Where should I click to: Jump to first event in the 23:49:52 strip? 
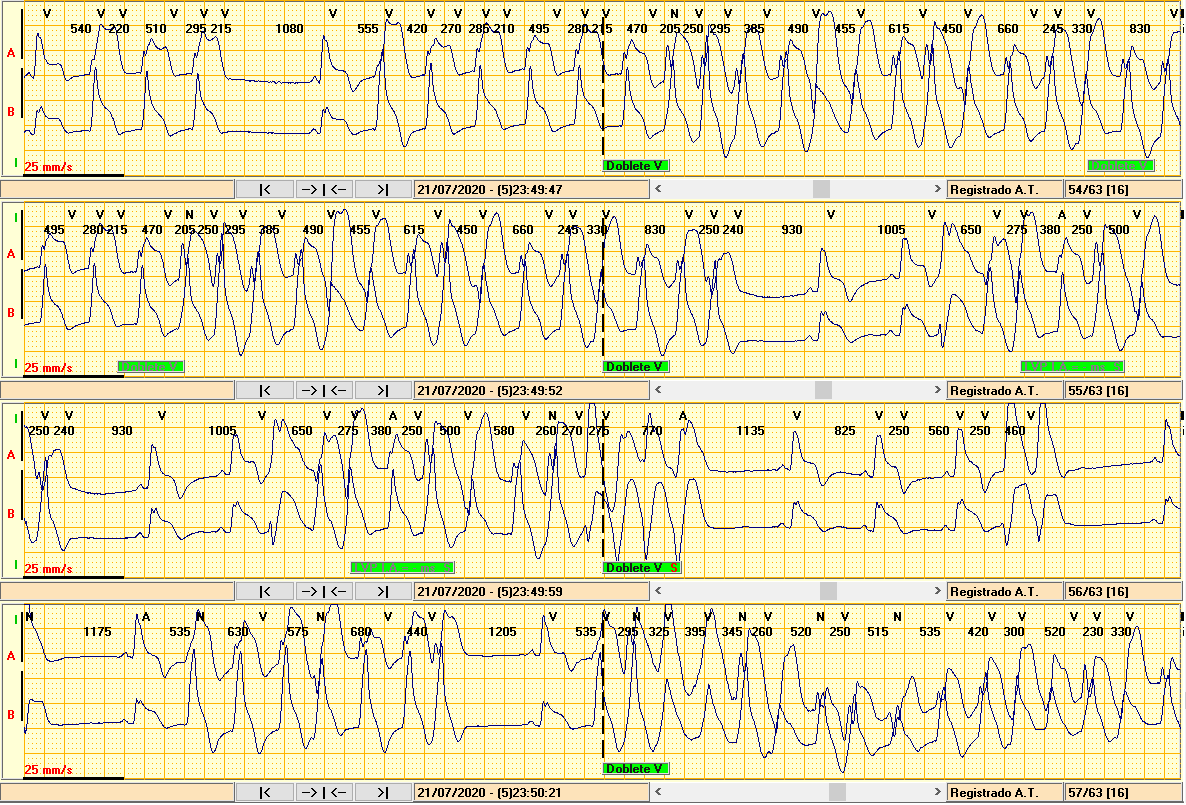265,390
